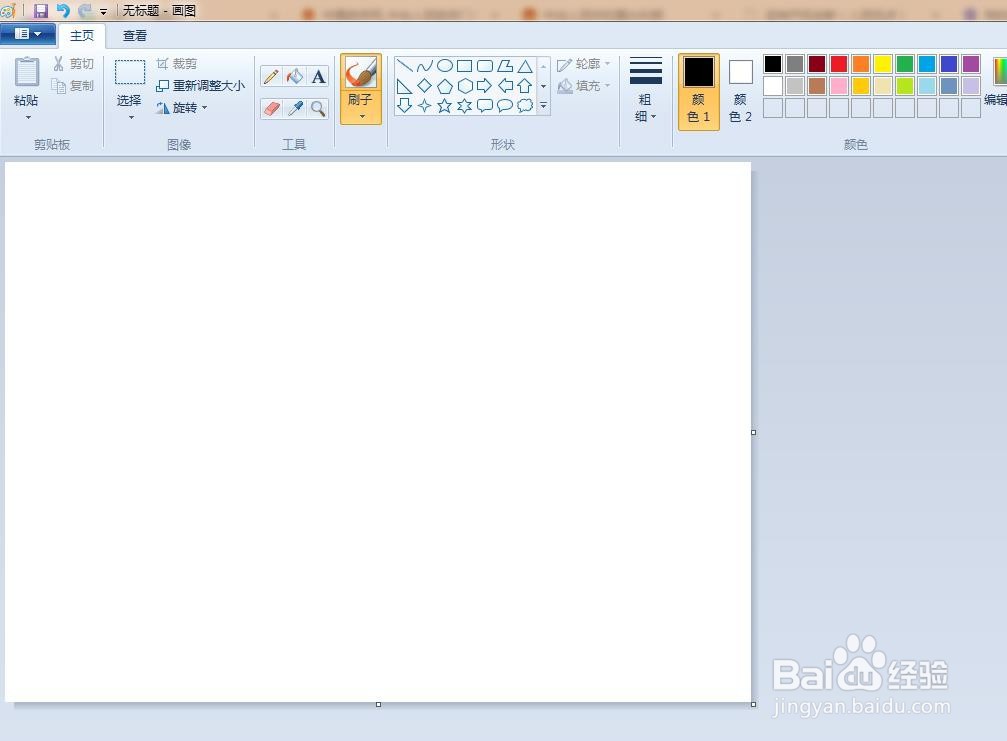Select the Color picker eyedropper tool
The width and height of the screenshot is (1007, 741).
tap(295, 108)
